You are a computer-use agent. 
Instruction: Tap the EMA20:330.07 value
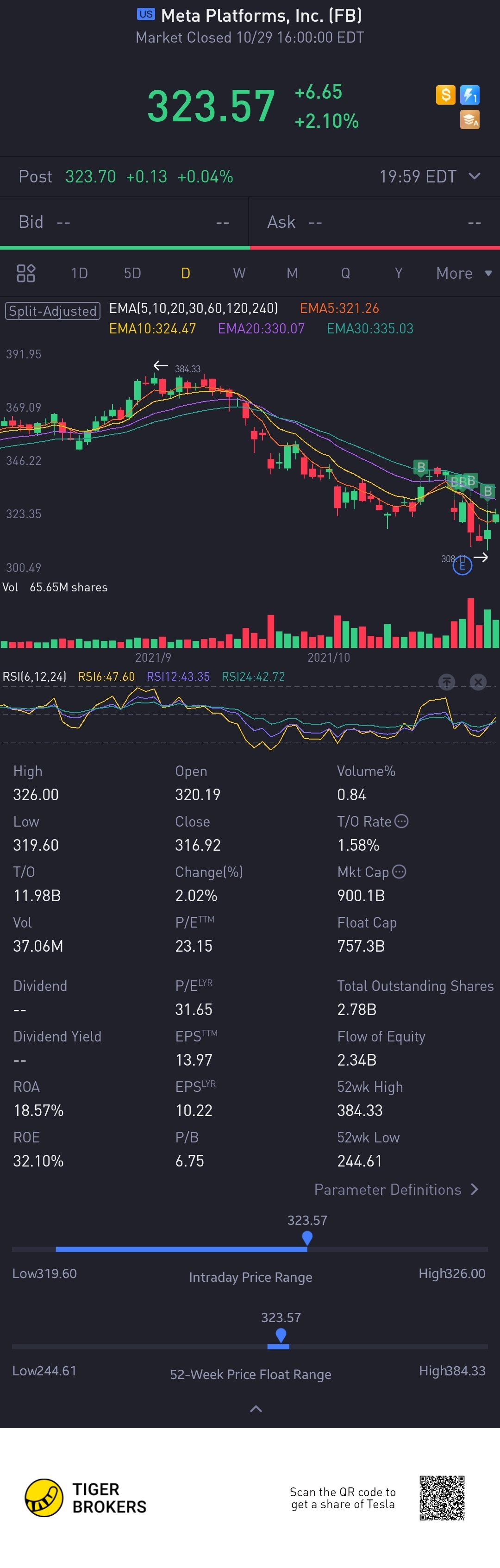tap(261, 329)
